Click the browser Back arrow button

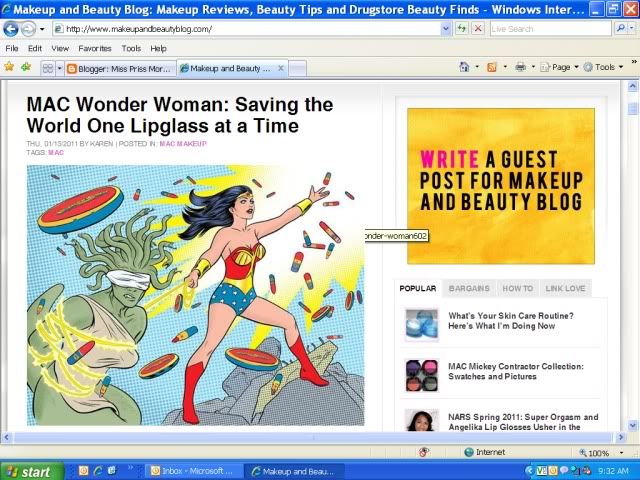11,29
